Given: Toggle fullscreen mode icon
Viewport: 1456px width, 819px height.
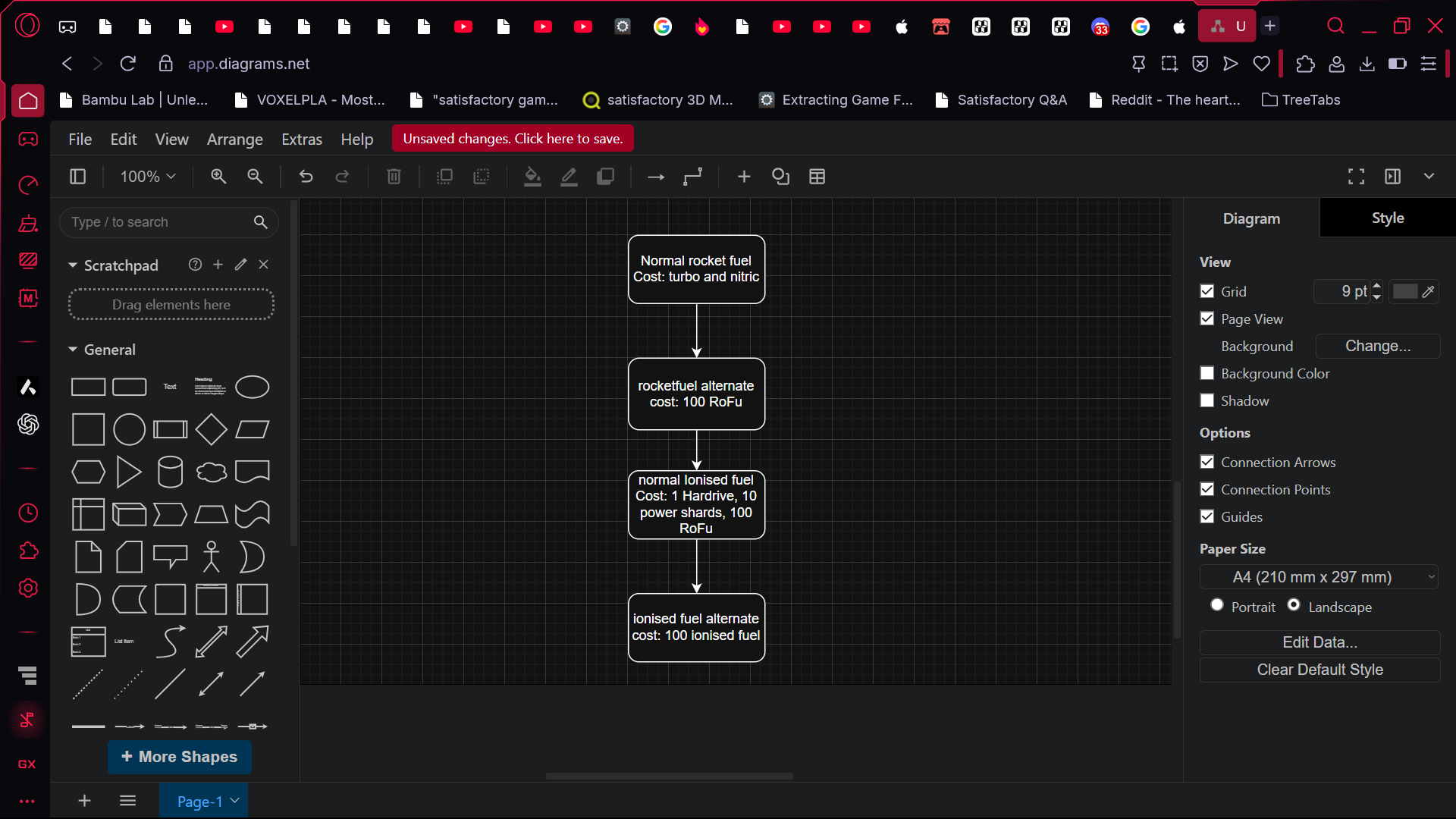Looking at the screenshot, I should point(1356,177).
